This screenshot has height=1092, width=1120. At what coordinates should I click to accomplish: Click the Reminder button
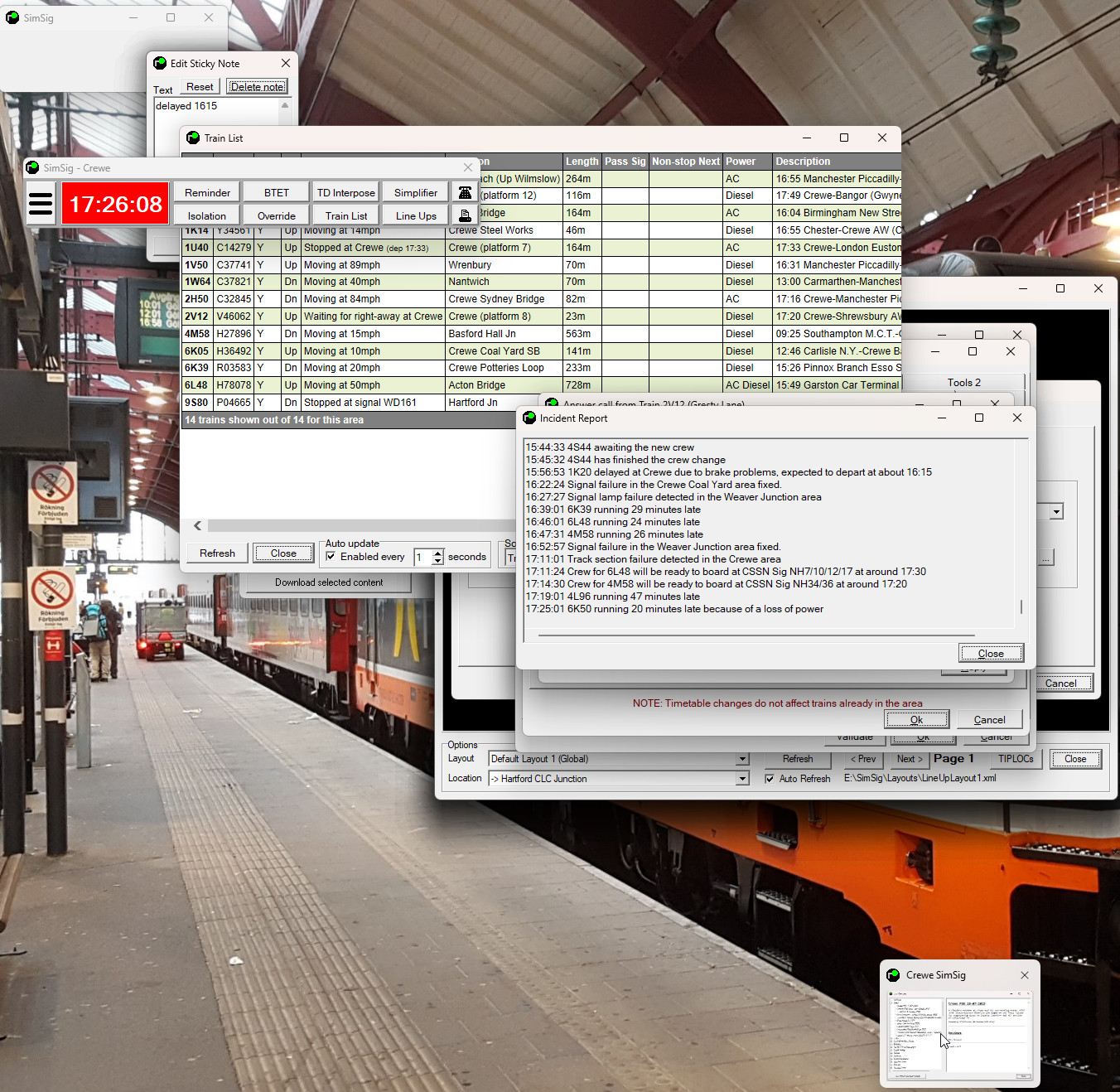(x=208, y=193)
